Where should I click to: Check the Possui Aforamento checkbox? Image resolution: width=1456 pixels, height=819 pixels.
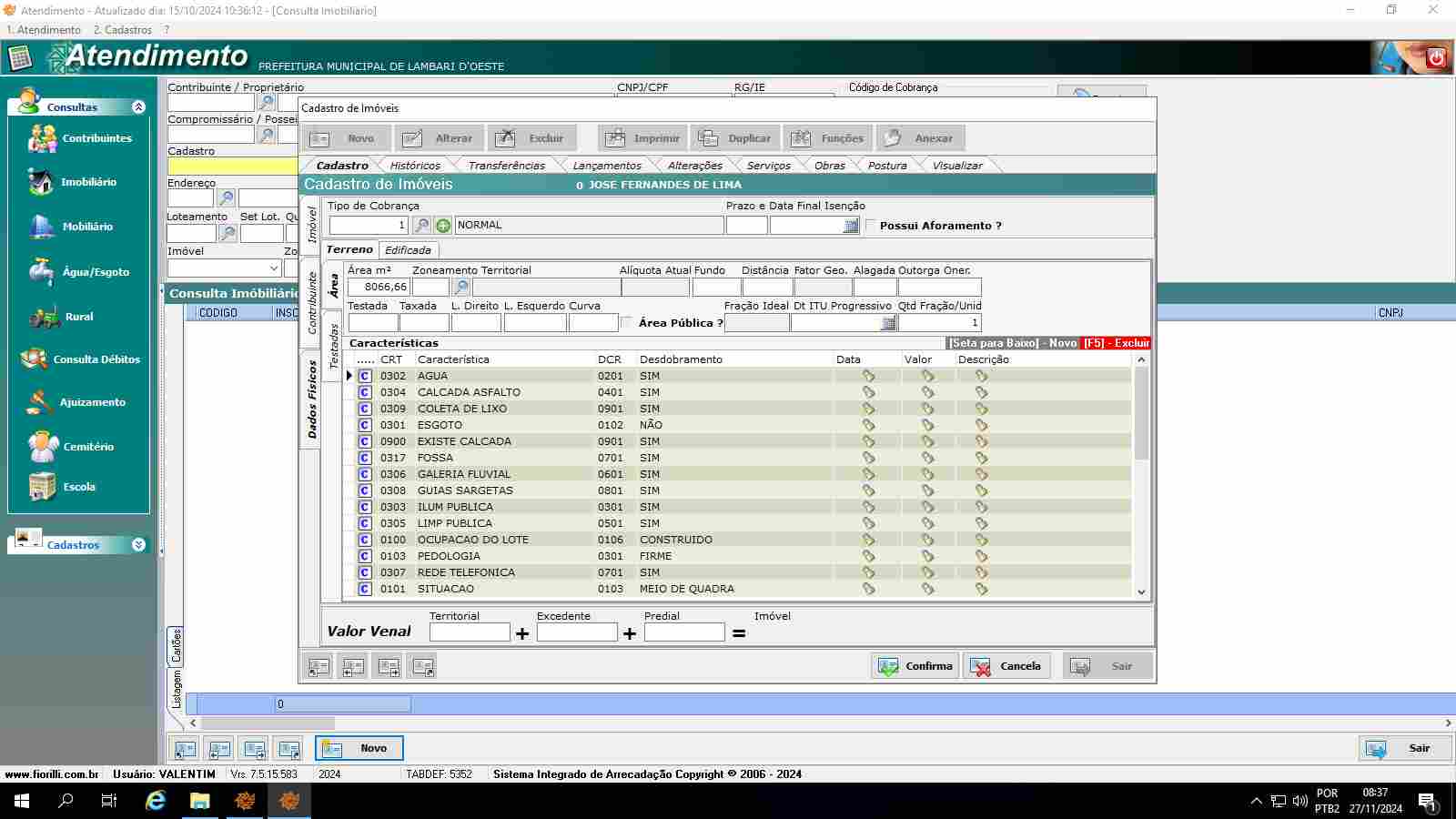click(x=871, y=226)
